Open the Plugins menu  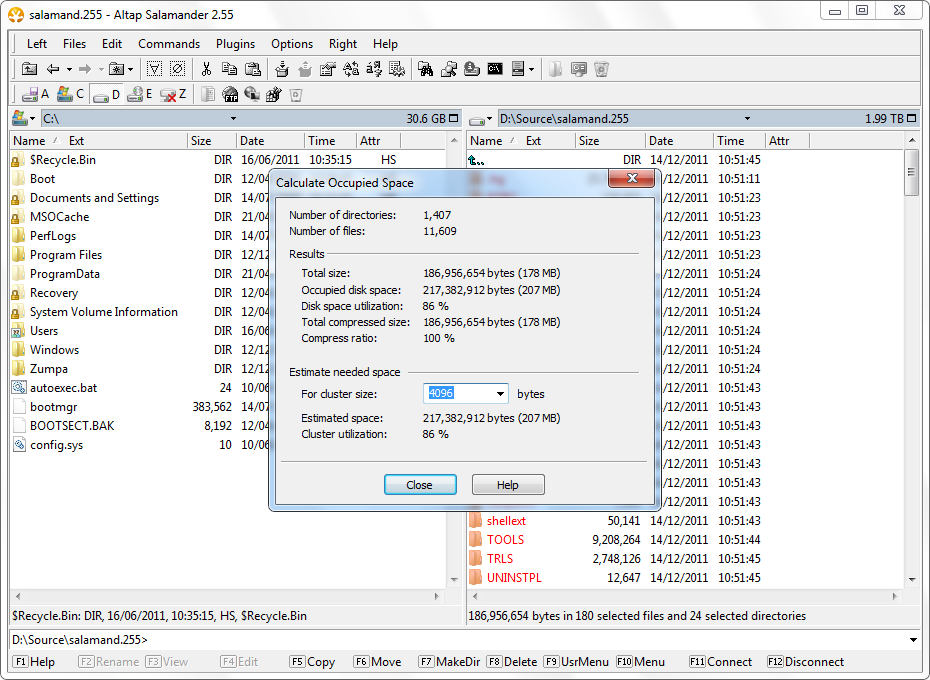(235, 44)
